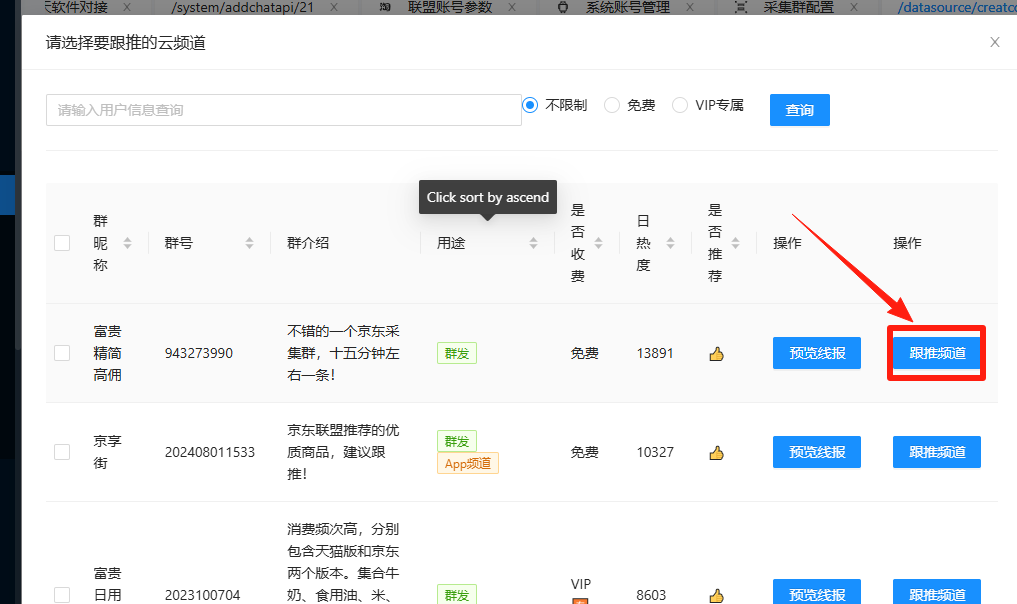1017x604 pixels.
Task: Check the 富贵精简高佣 row checkbox
Action: (x=62, y=353)
